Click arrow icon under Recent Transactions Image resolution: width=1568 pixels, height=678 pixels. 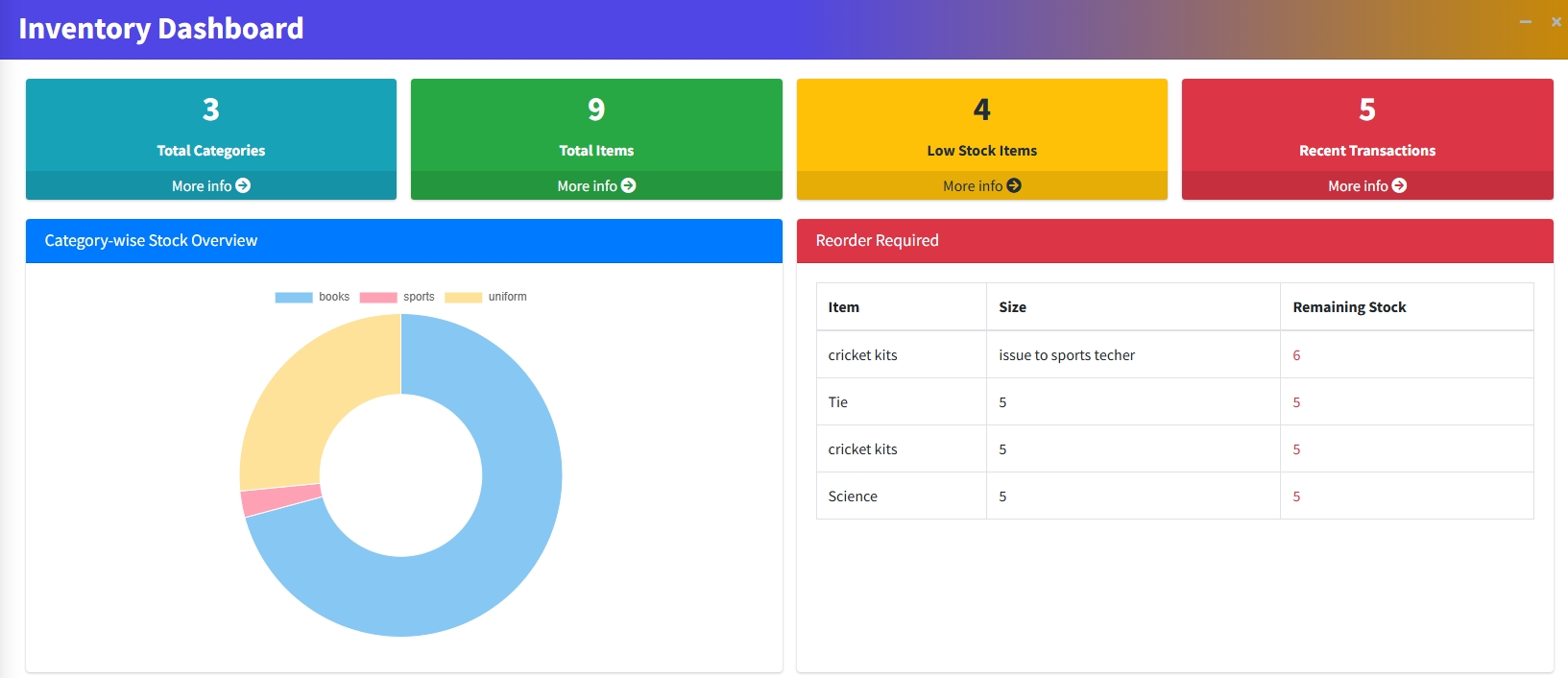pos(1399,185)
